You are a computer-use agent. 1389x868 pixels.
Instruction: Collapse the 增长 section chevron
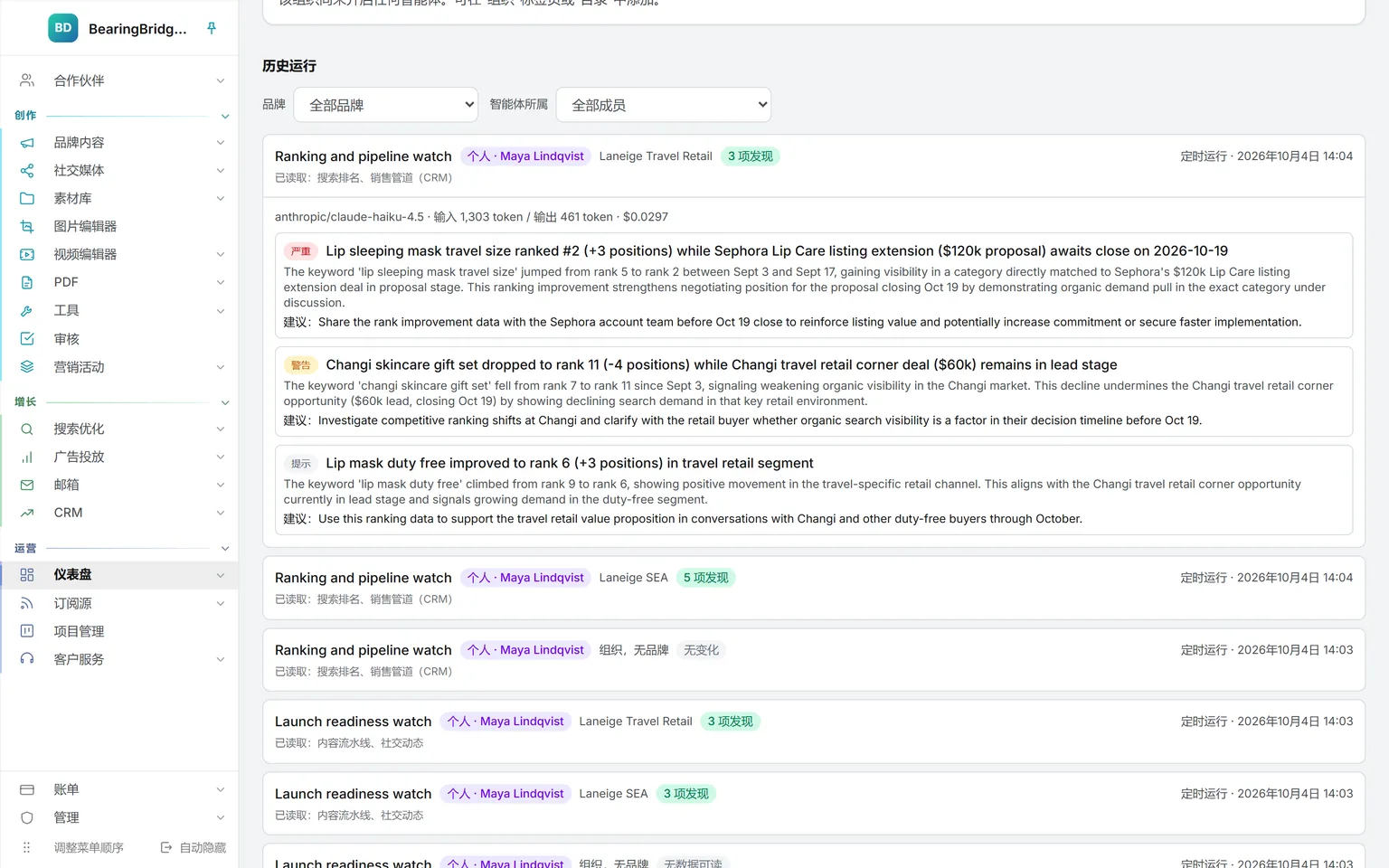coord(225,402)
